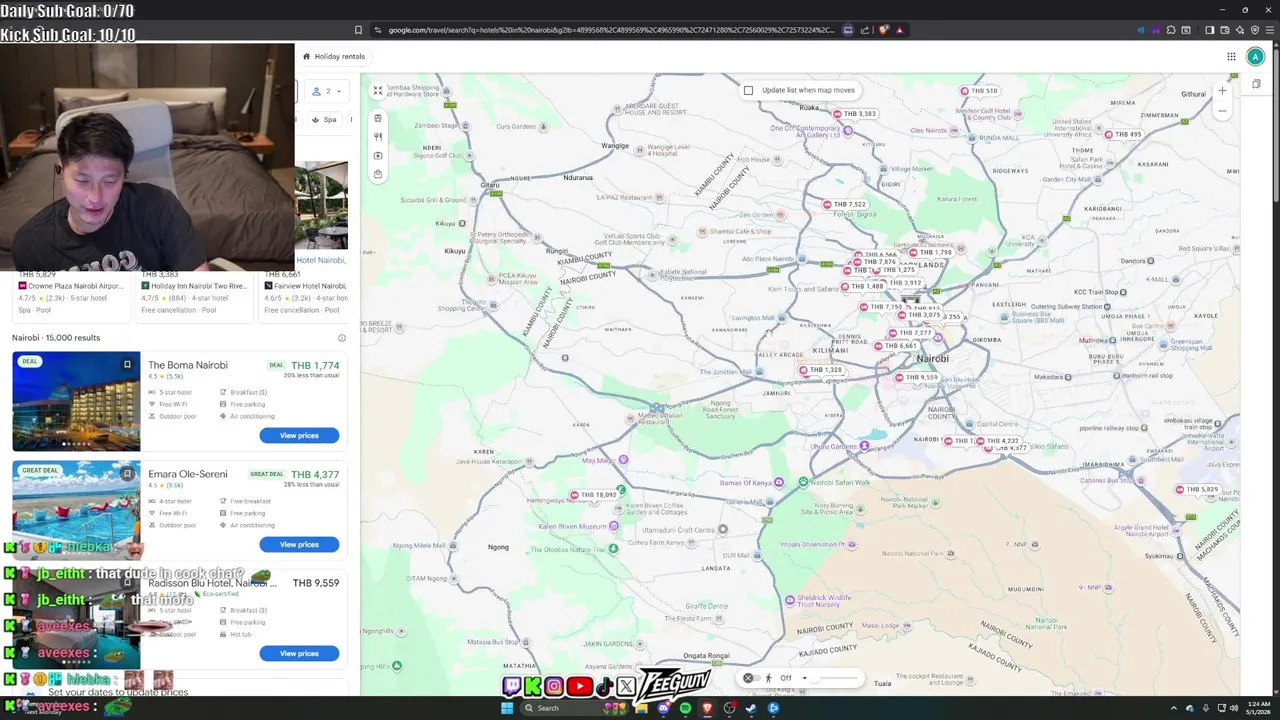Toggle the Brave sidebar panel icon
This screenshot has height=720, width=1280.
pyautogui.click(x=1209, y=30)
